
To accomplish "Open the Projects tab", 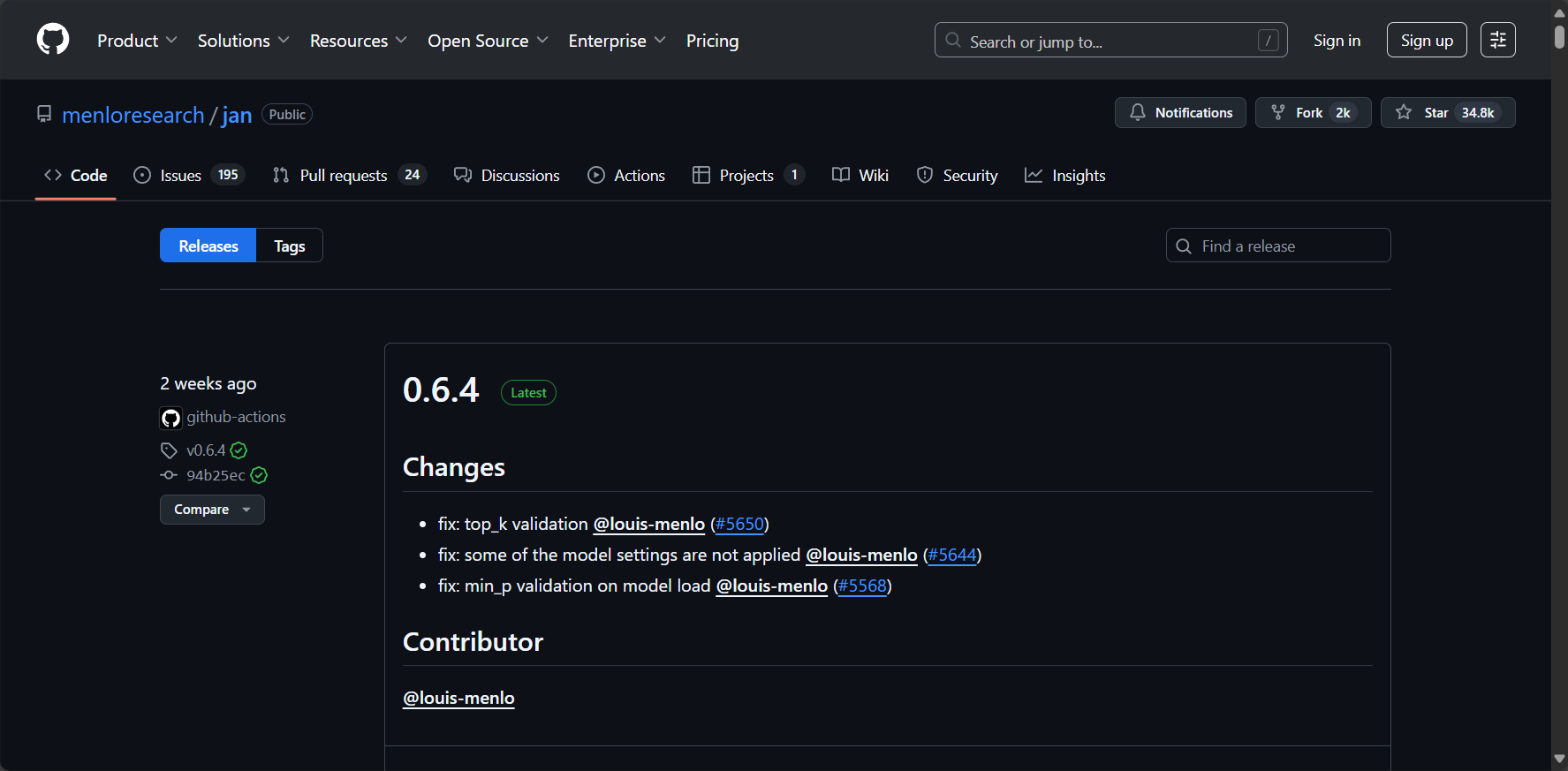I will tap(748, 175).
